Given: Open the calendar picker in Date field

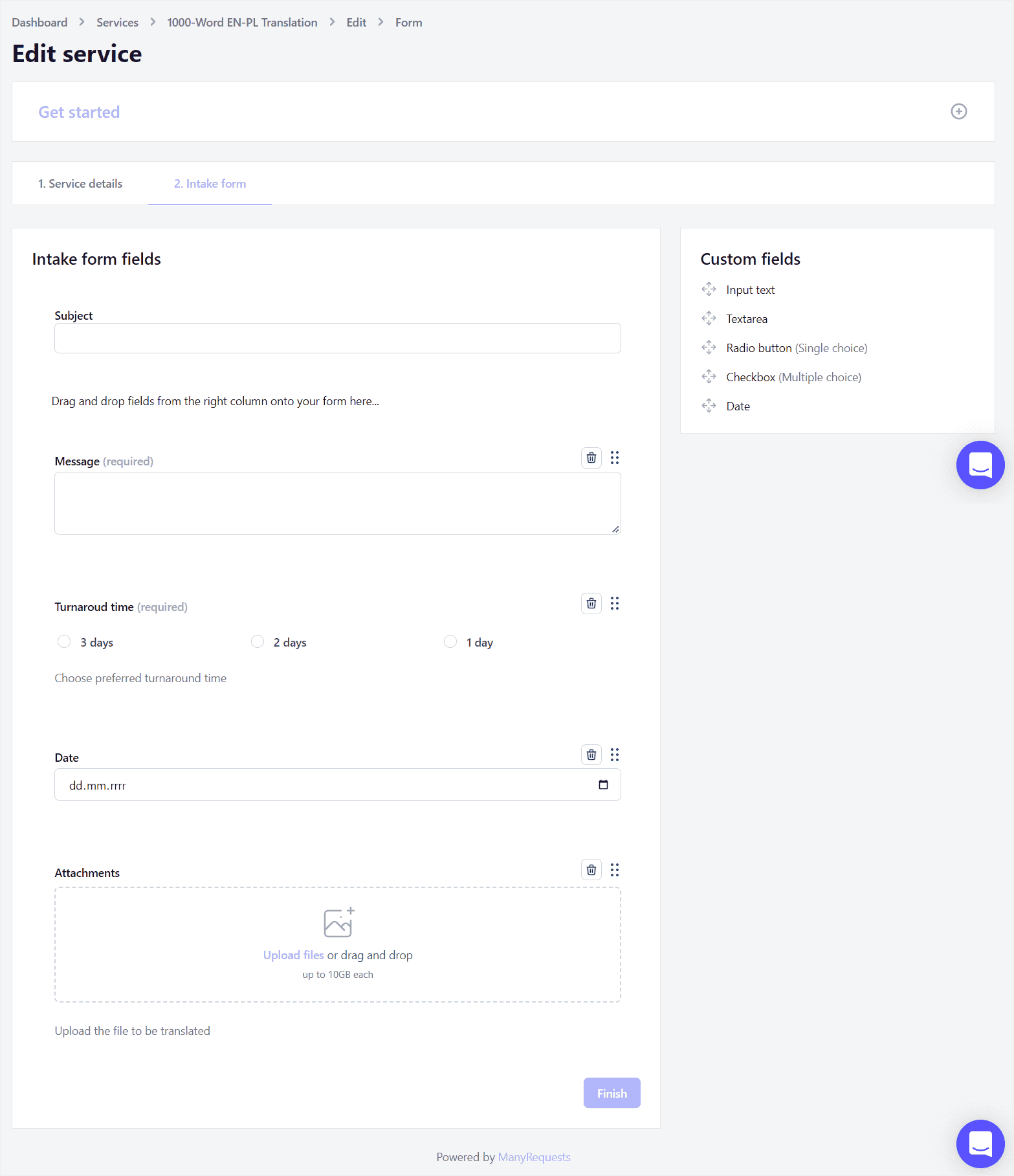Looking at the screenshot, I should click(603, 784).
